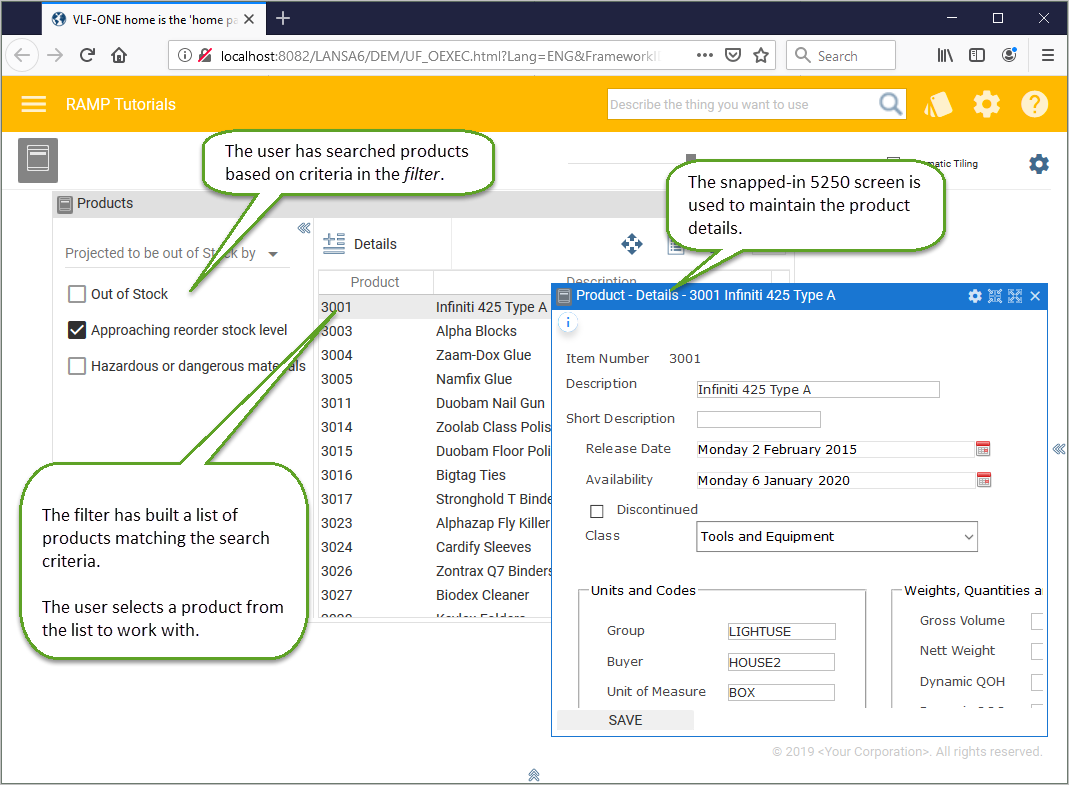Click the four-arrow move icon in the Details bar
Image resolution: width=1069 pixels, height=785 pixels.
632,243
